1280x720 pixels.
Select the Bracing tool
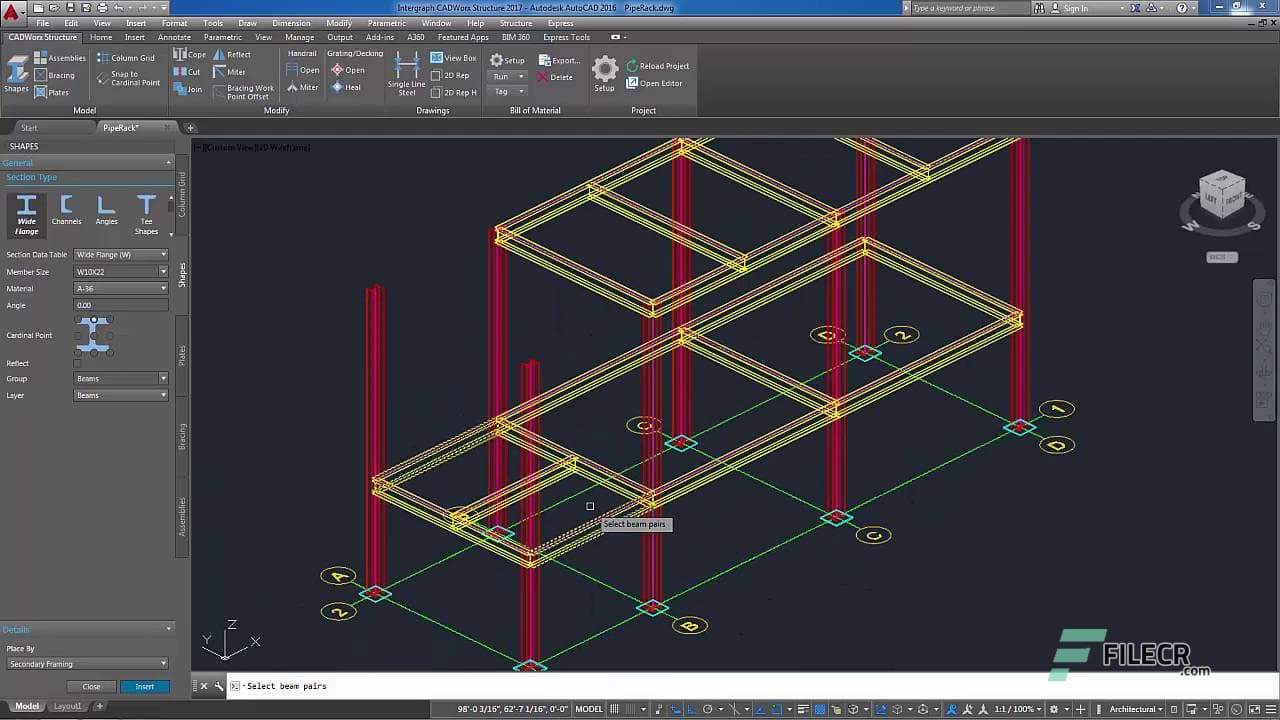click(x=39, y=74)
